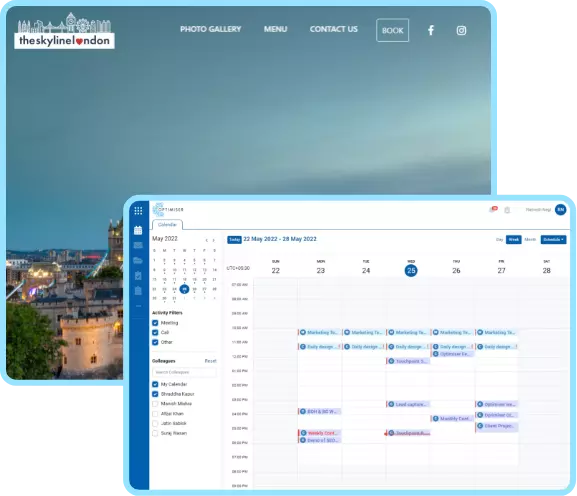Screen dimensions: 577x496
Task: Click the BOOK button
Action: click(x=392, y=30)
